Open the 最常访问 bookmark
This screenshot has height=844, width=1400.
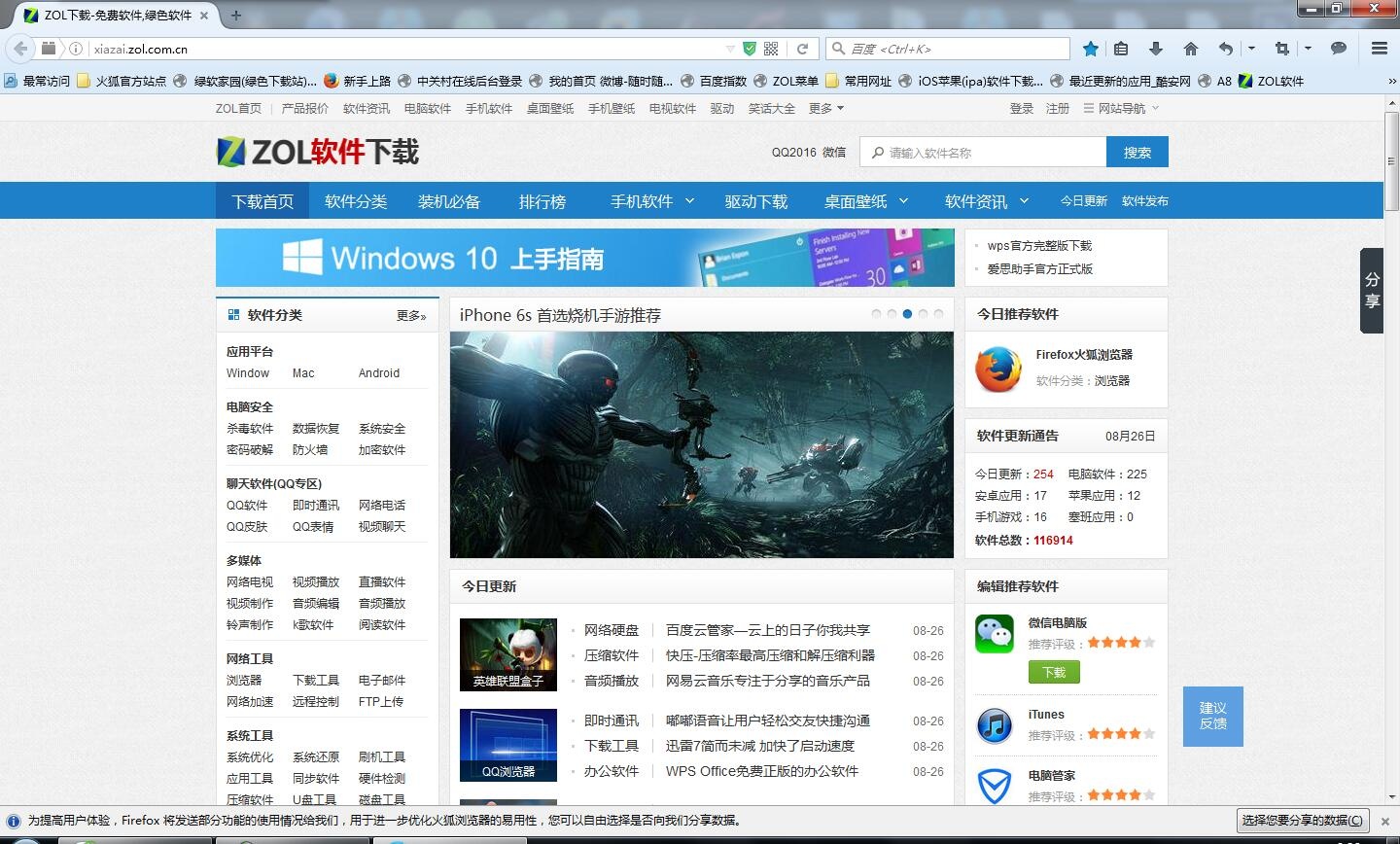pyautogui.click(x=37, y=81)
